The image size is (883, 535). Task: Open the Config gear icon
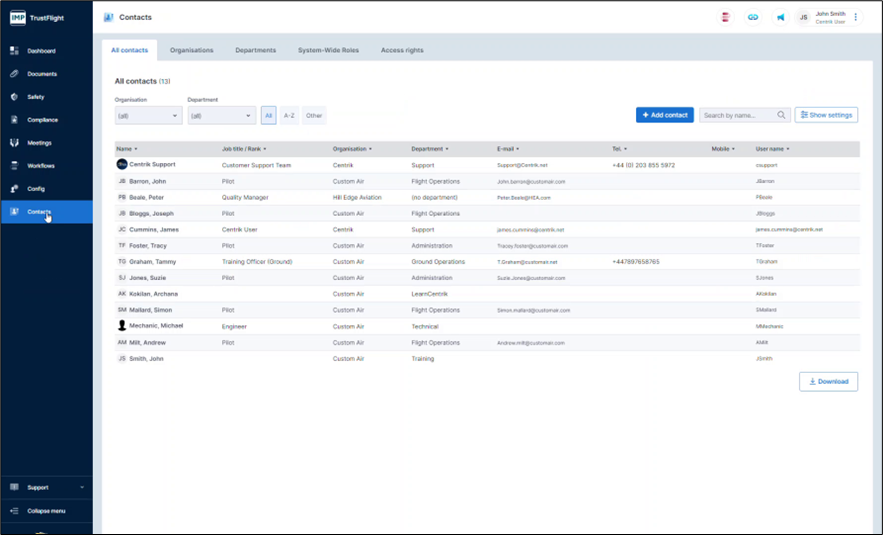(14, 189)
